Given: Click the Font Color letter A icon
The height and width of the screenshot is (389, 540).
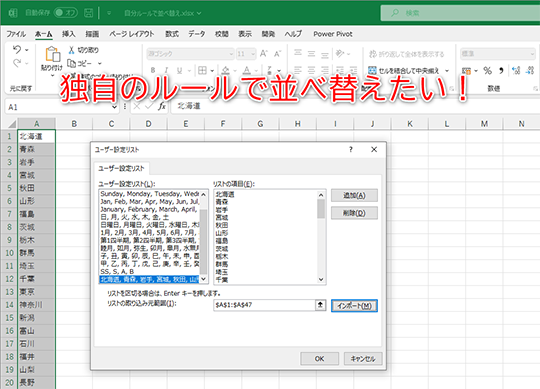Looking at the screenshot, I should [247, 70].
